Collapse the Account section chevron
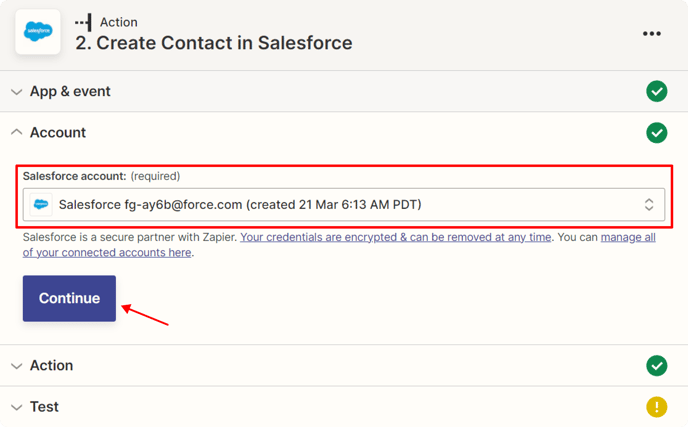The width and height of the screenshot is (688, 427). pos(17,132)
